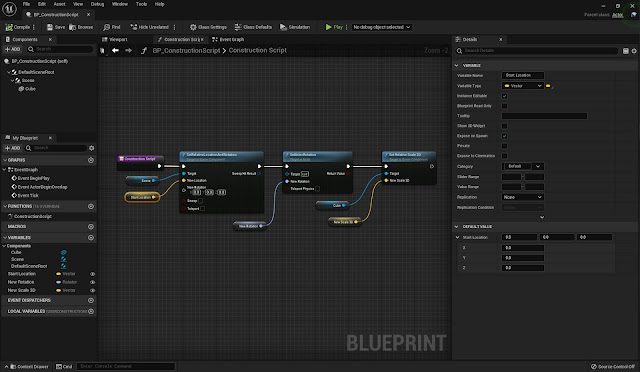Toggle Hide Unrelated nodes
Image resolution: width=640 pixels, height=372 pixels.
point(149,27)
